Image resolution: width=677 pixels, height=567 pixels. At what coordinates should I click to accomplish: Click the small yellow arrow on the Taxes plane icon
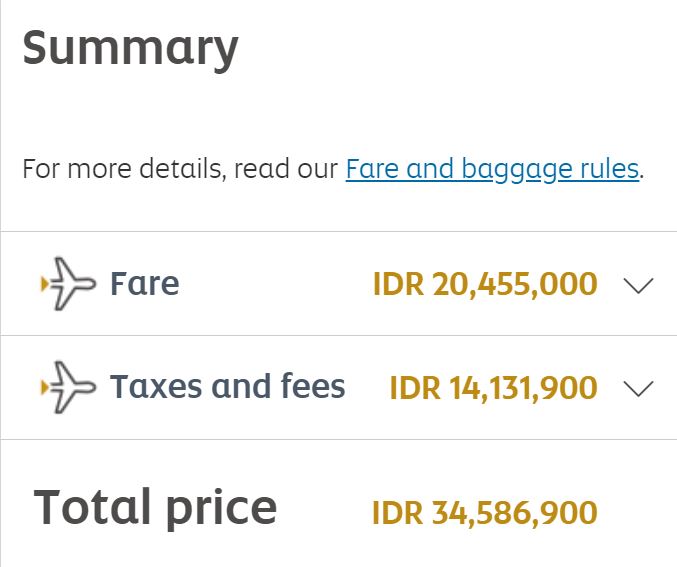43,388
